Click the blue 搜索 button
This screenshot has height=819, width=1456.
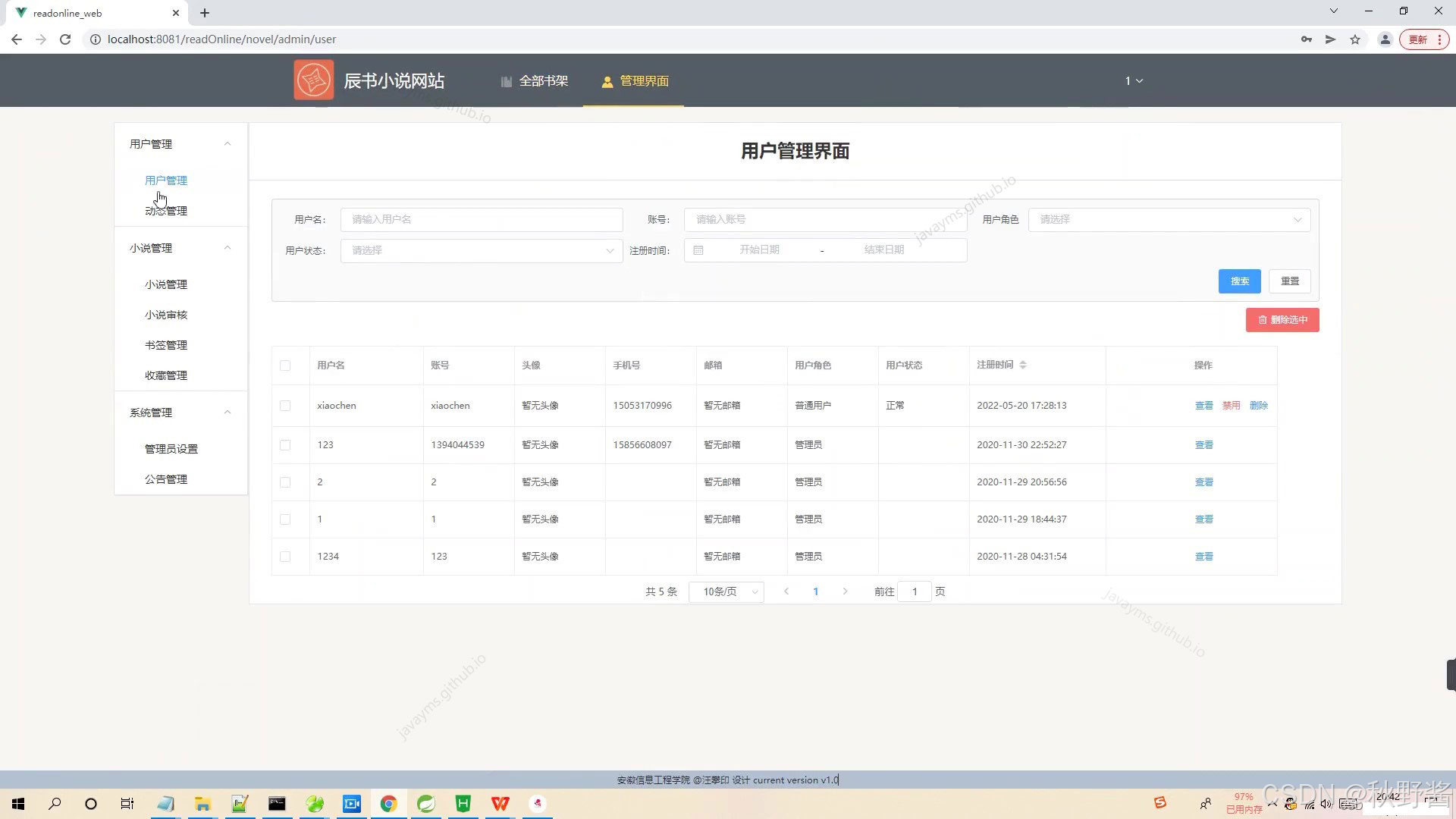coord(1239,281)
